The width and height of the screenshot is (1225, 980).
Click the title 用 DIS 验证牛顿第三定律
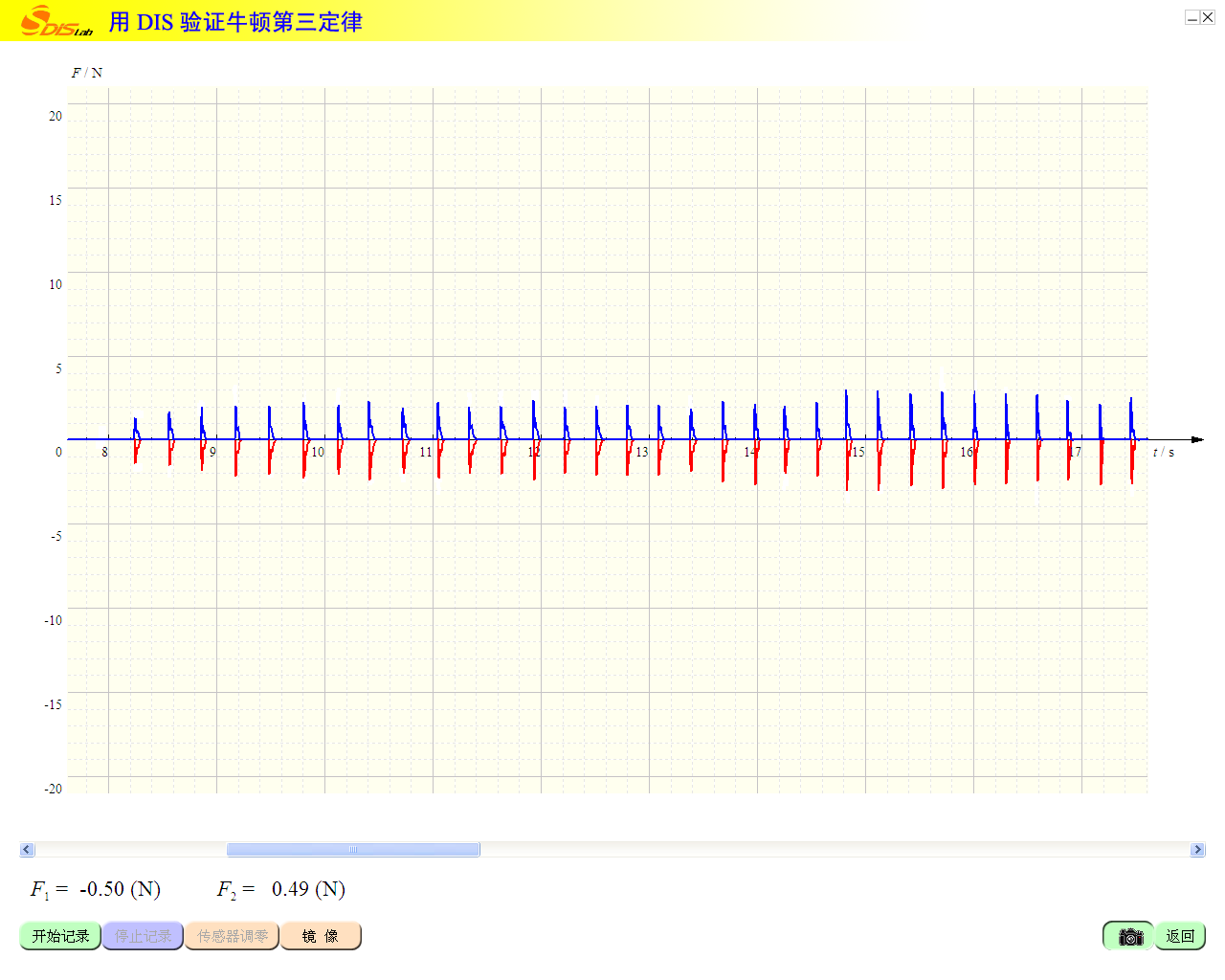[x=235, y=22]
